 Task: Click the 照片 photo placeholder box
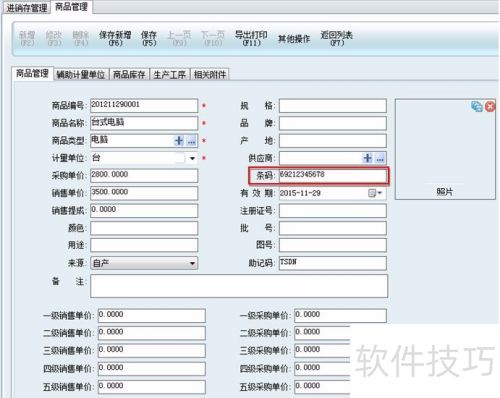[x=445, y=149]
